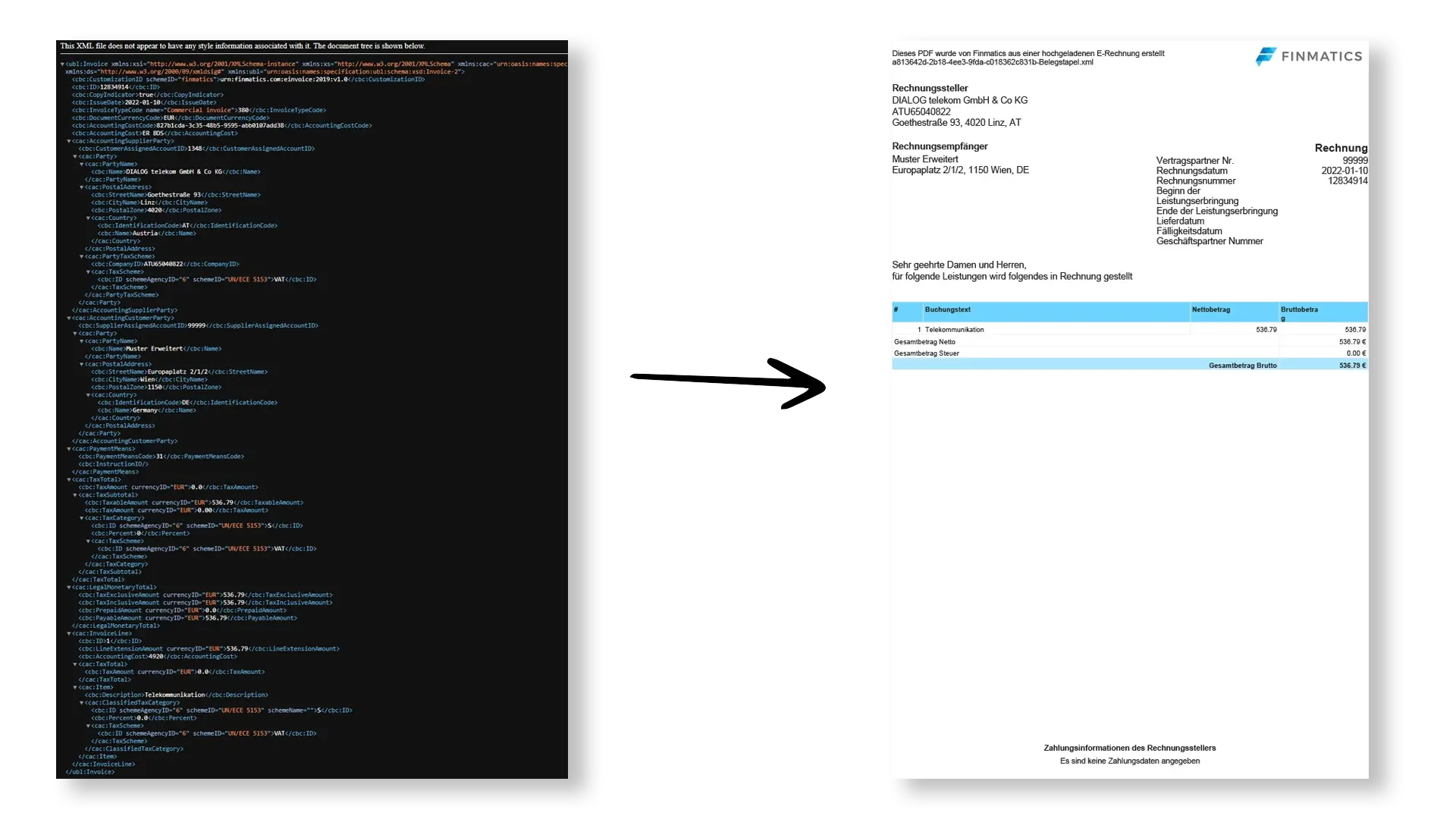Click the CityName Wien XML line
1456x819 pixels.
(x=149, y=379)
